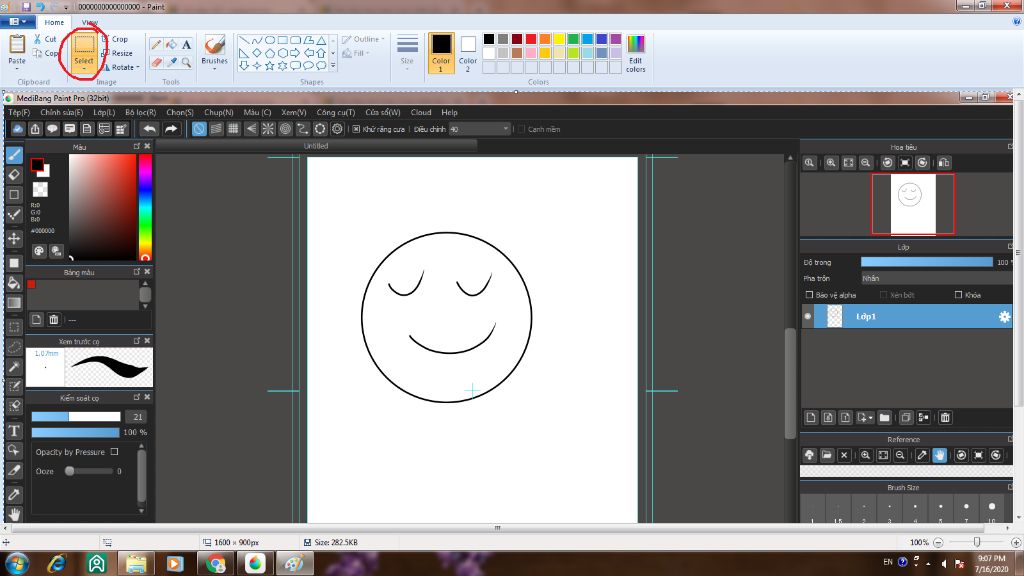
Task: Open the Lớp(L) menu
Action: 104,112
